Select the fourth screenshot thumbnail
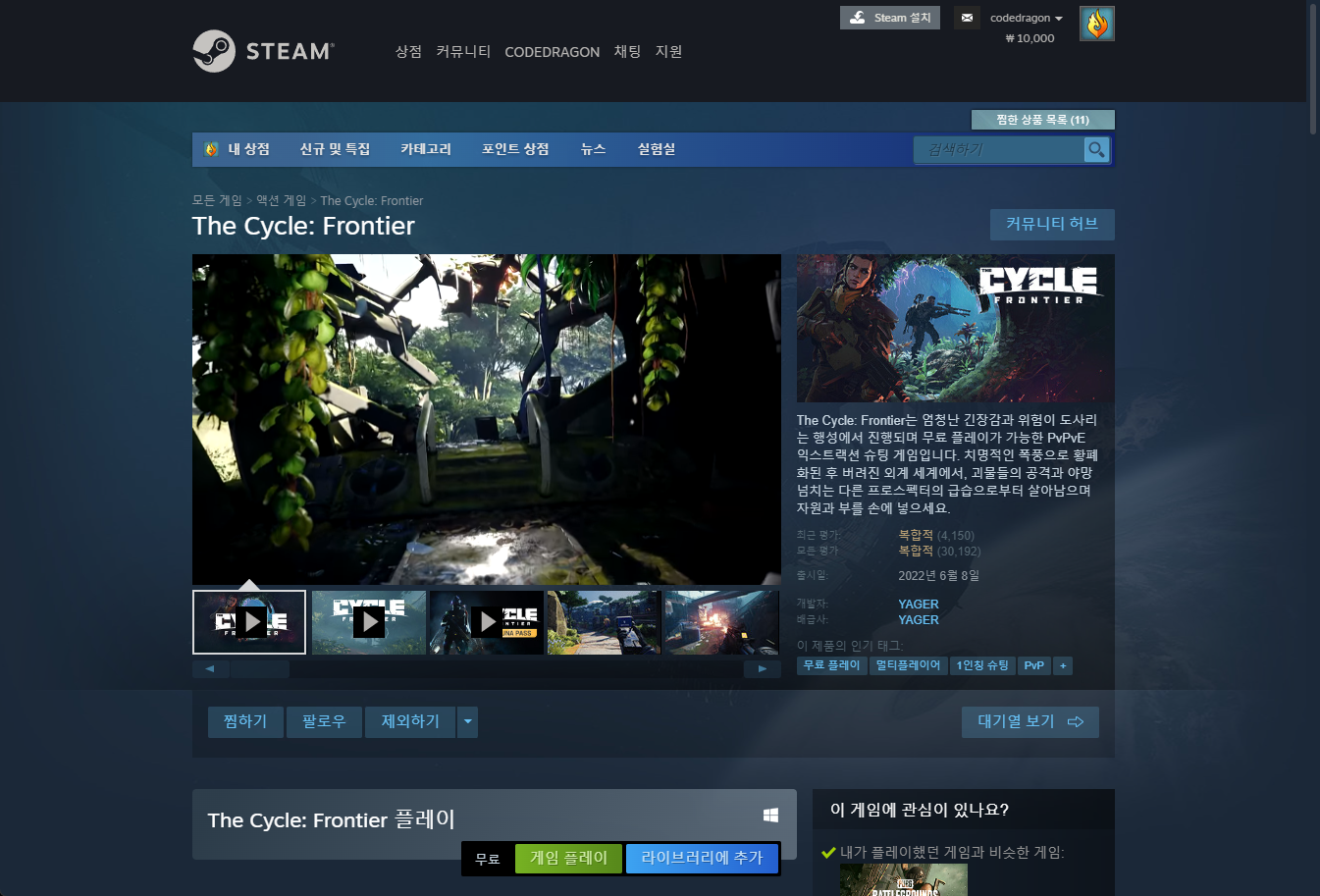Image resolution: width=1320 pixels, height=896 pixels. pos(604,622)
